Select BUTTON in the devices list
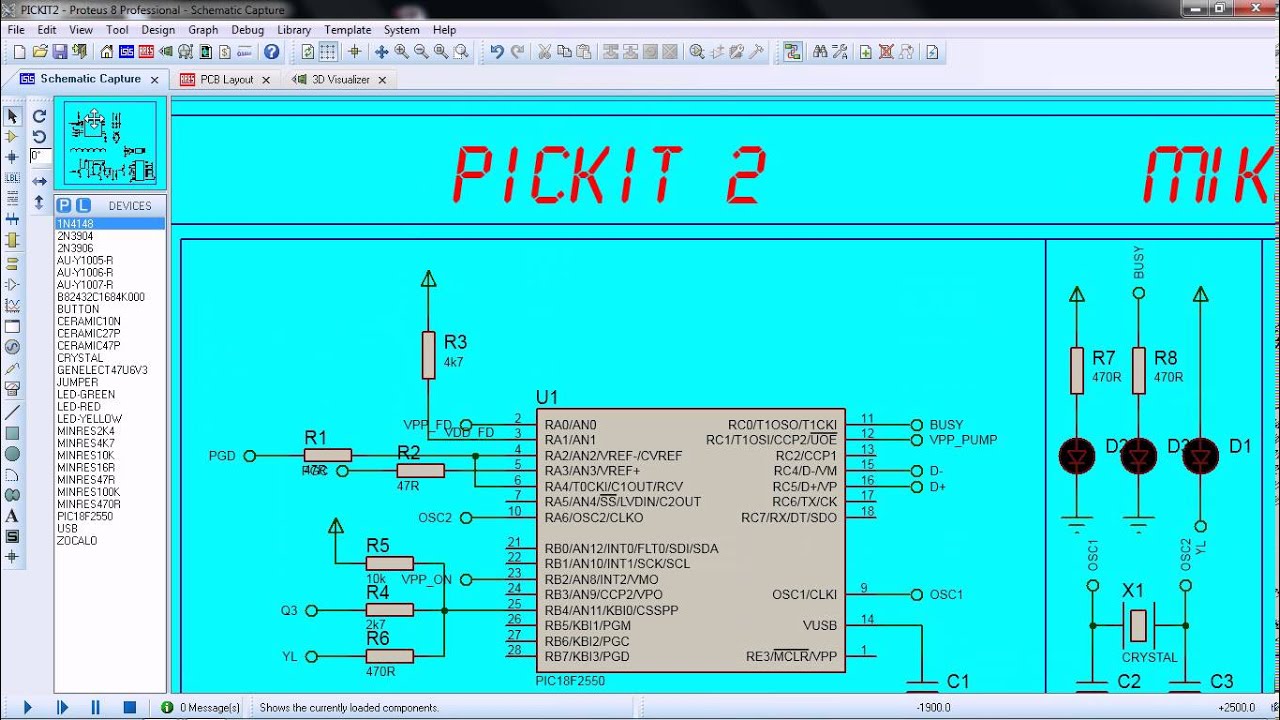The width and height of the screenshot is (1280, 720). click(110, 309)
